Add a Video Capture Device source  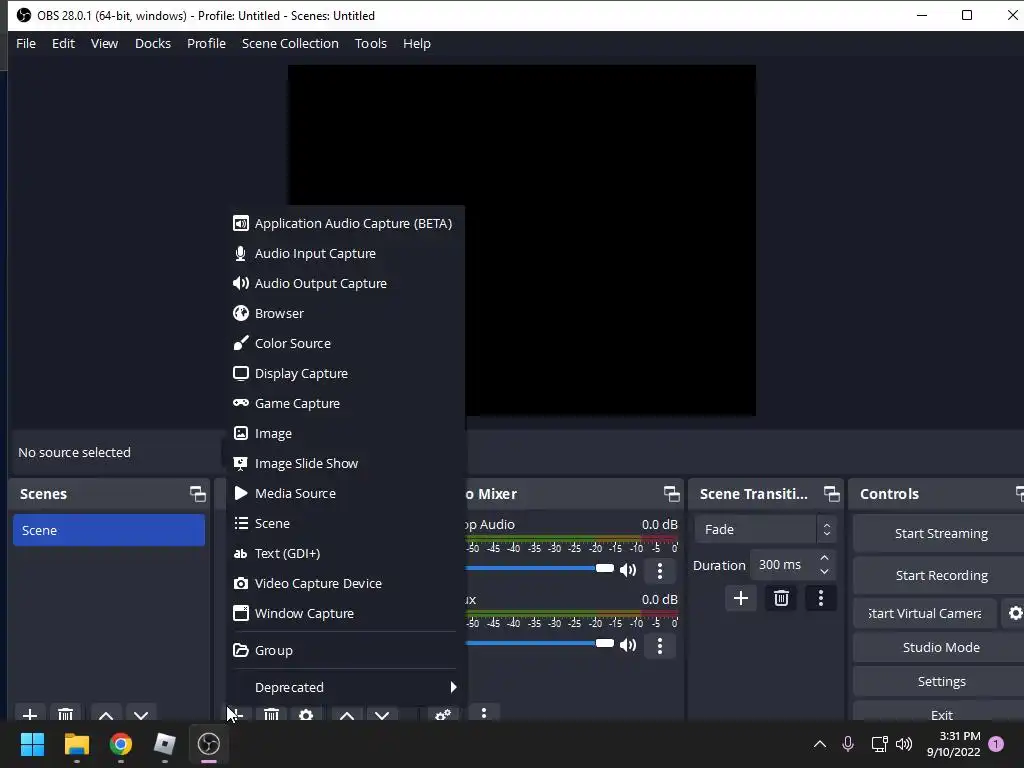click(345, 584)
